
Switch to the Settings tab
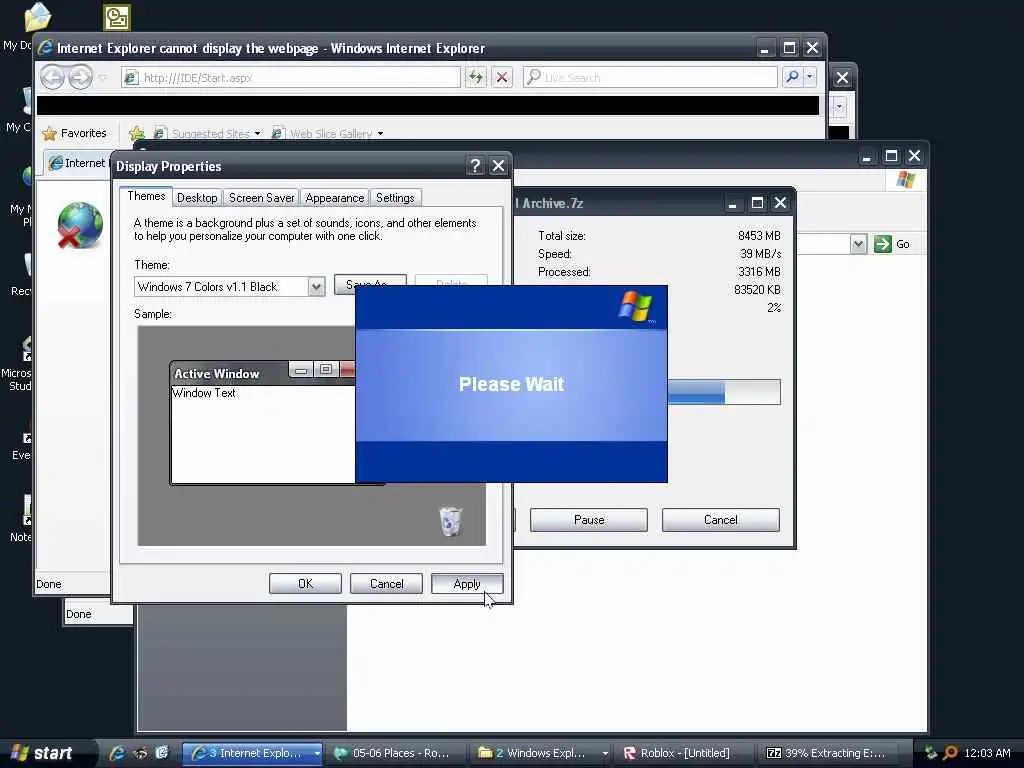395,198
